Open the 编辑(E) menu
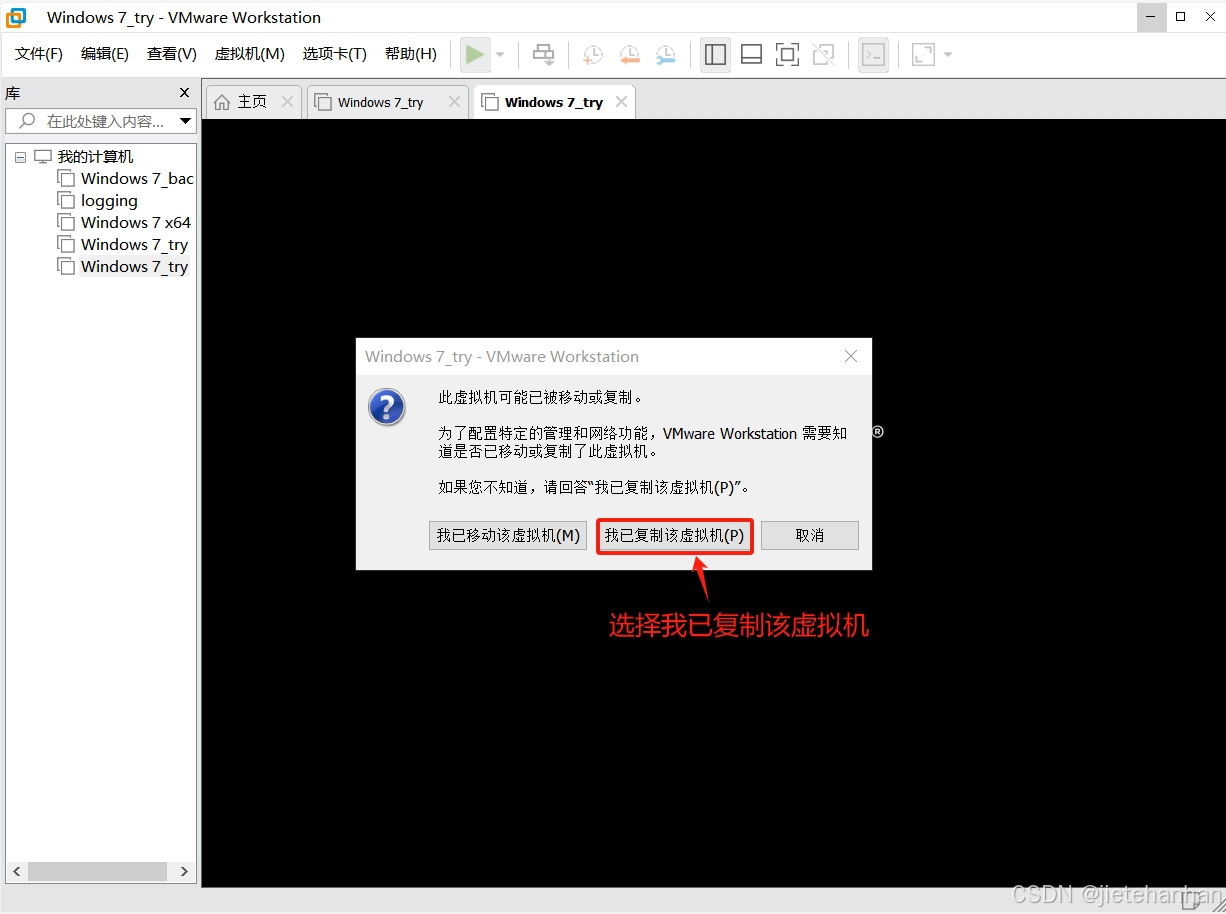 pos(105,54)
